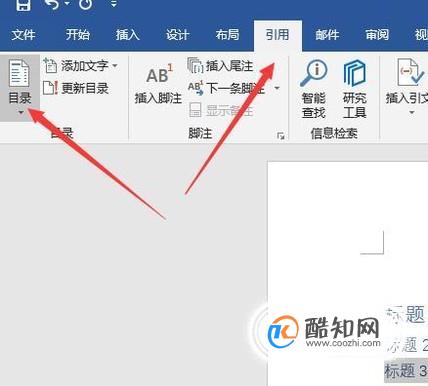
Task: Open the undo history dropdown arrow
Action: 68,4
